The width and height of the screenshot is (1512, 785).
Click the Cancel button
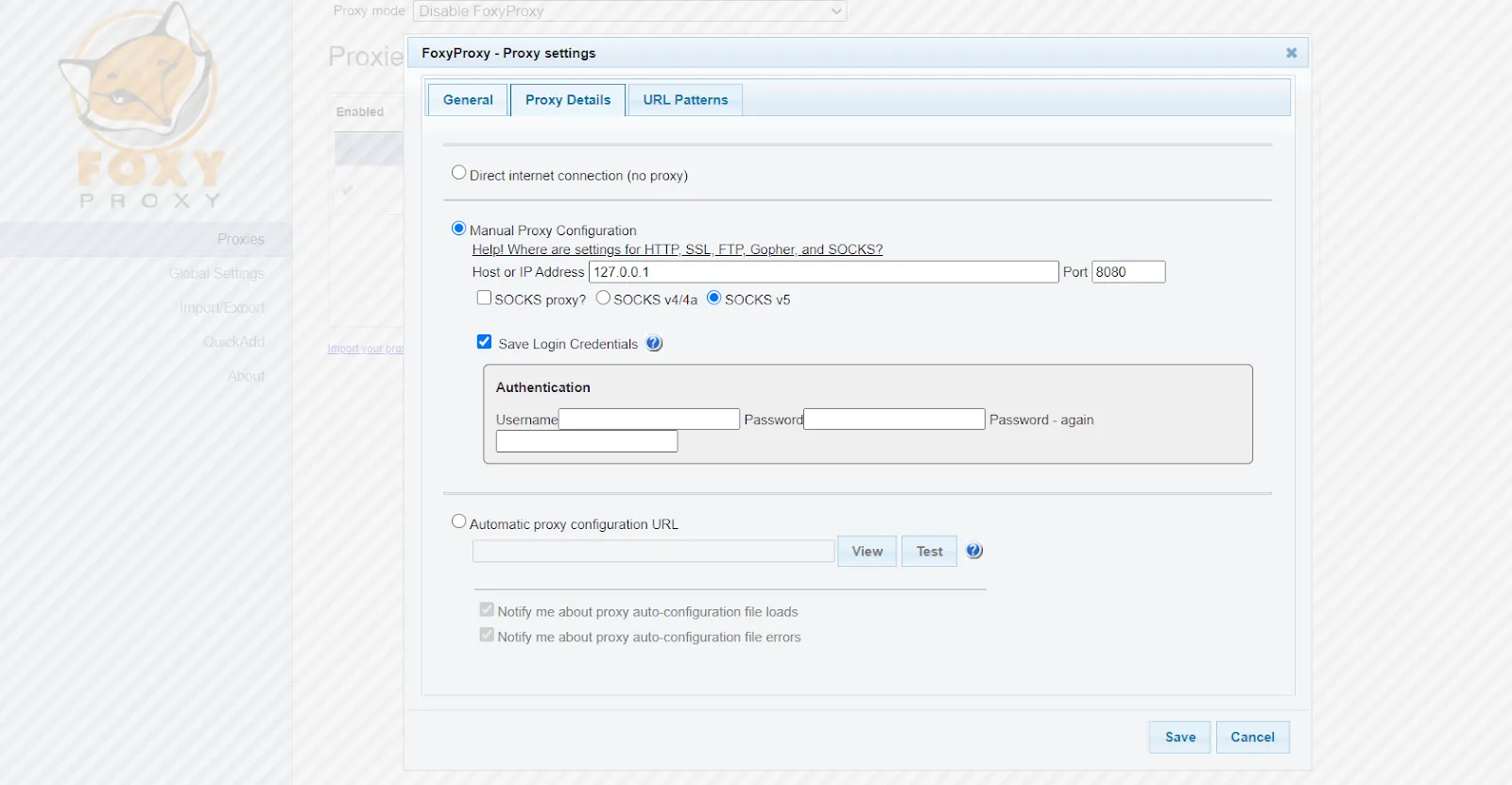[x=1252, y=737]
